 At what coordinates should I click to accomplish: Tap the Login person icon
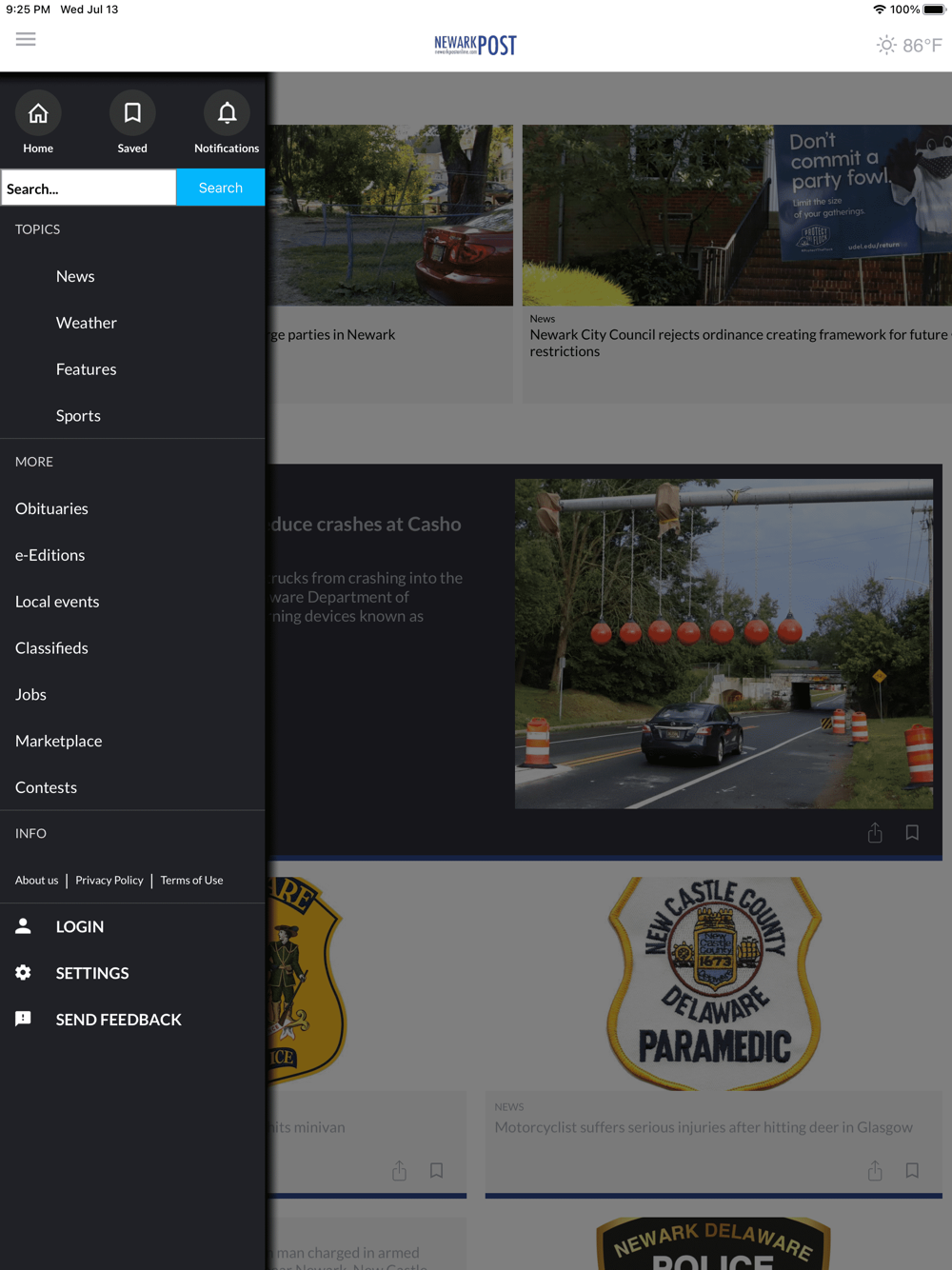point(24,926)
